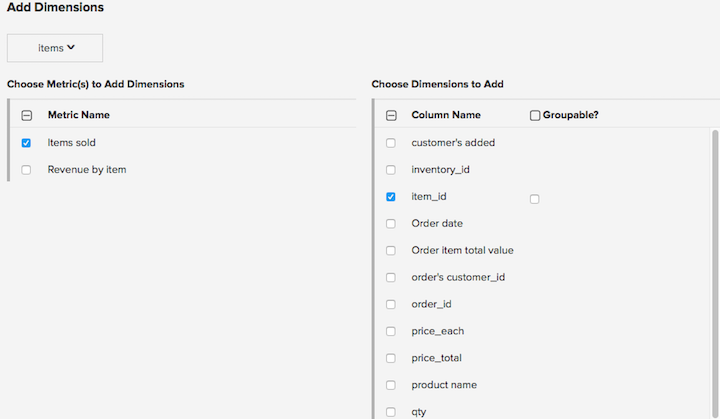Viewport: 720px width, 419px height.
Task: Tick order's customer_id checkbox
Action: tap(391, 278)
